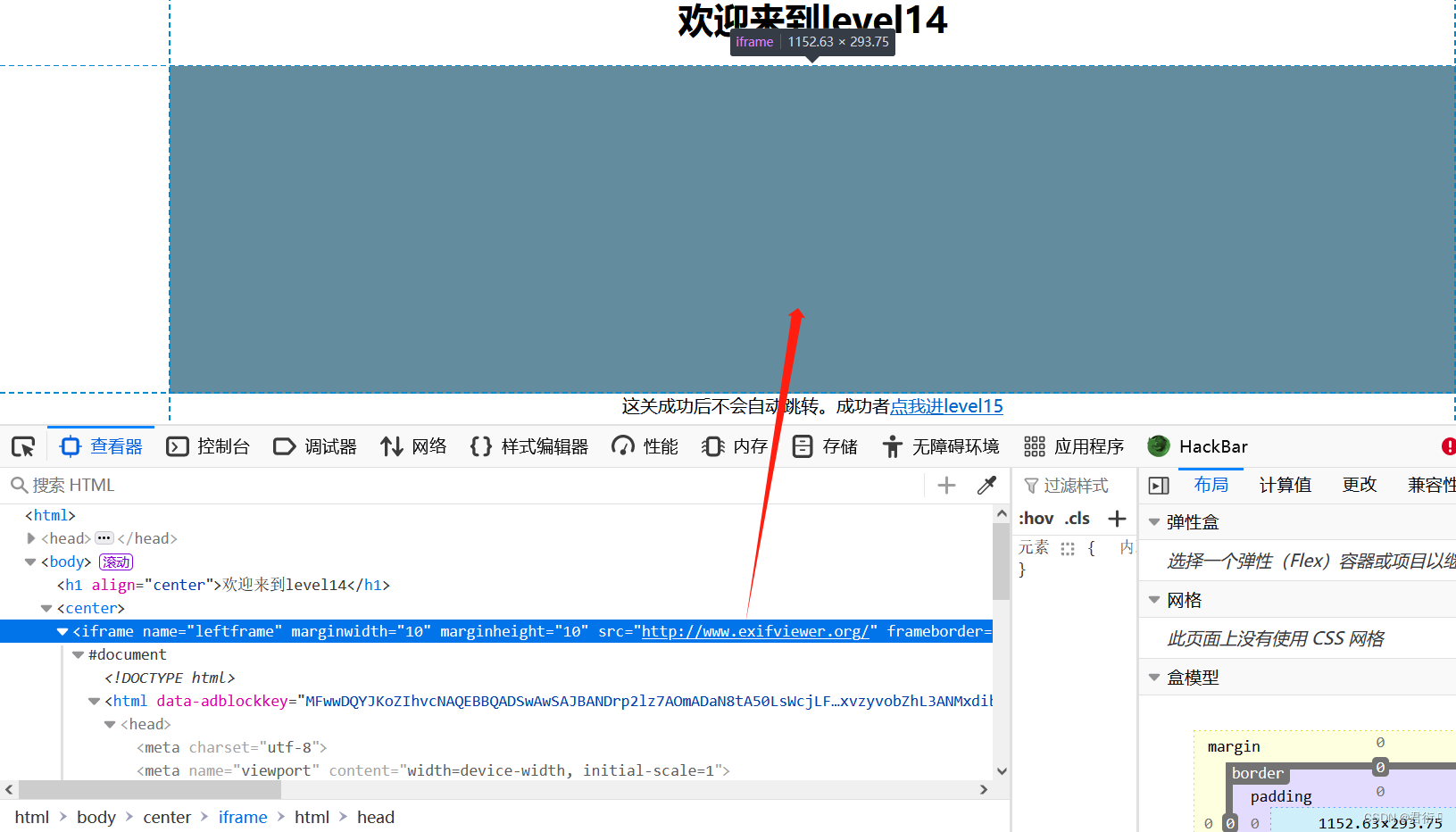Collapse the body element node
The width and height of the screenshot is (1456, 832).
[30, 562]
